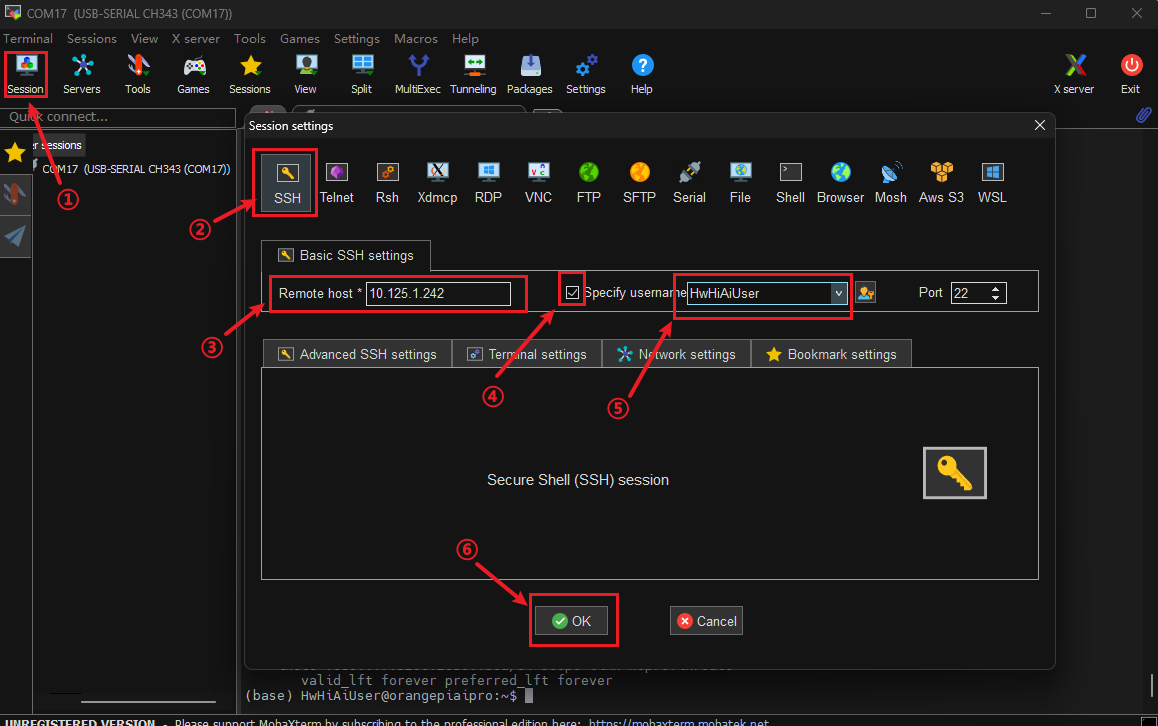Image resolution: width=1158 pixels, height=726 pixels.
Task: Select SSH session type
Action: point(287,183)
